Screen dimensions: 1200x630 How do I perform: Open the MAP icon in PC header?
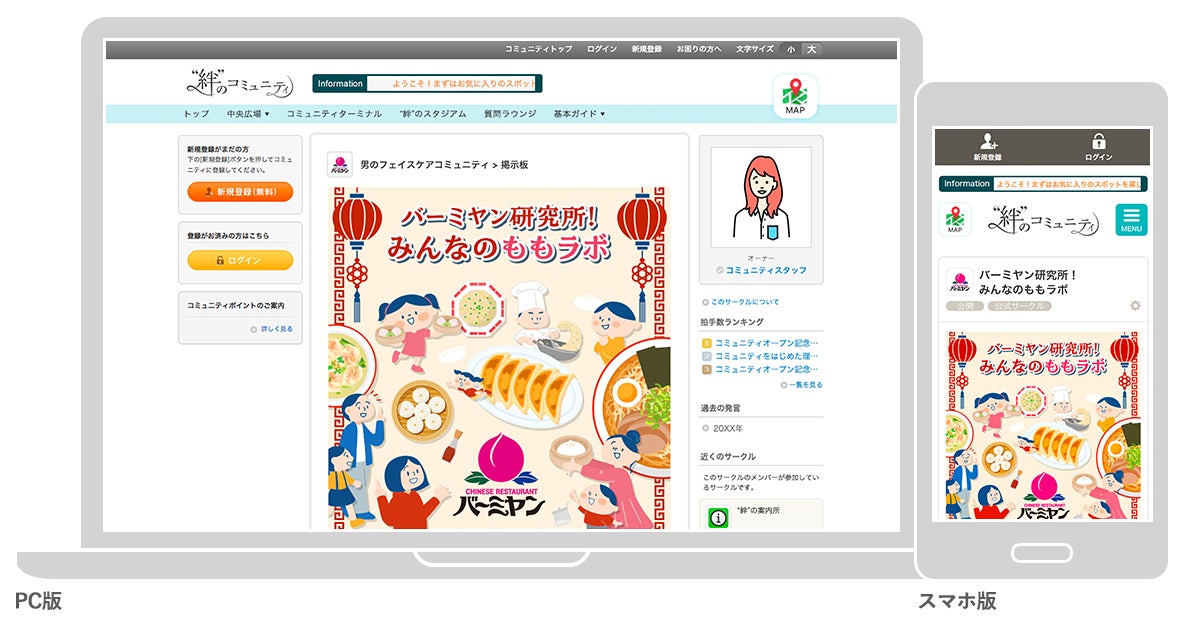[x=795, y=97]
